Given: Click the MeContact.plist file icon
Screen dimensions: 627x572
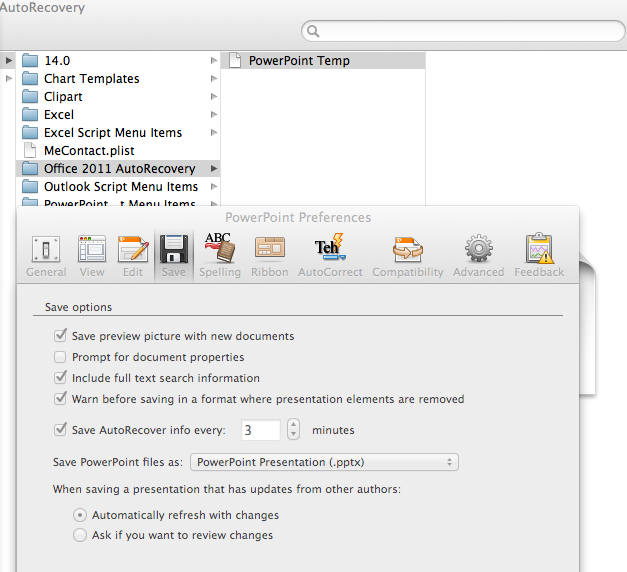Looking at the screenshot, I should [30, 150].
